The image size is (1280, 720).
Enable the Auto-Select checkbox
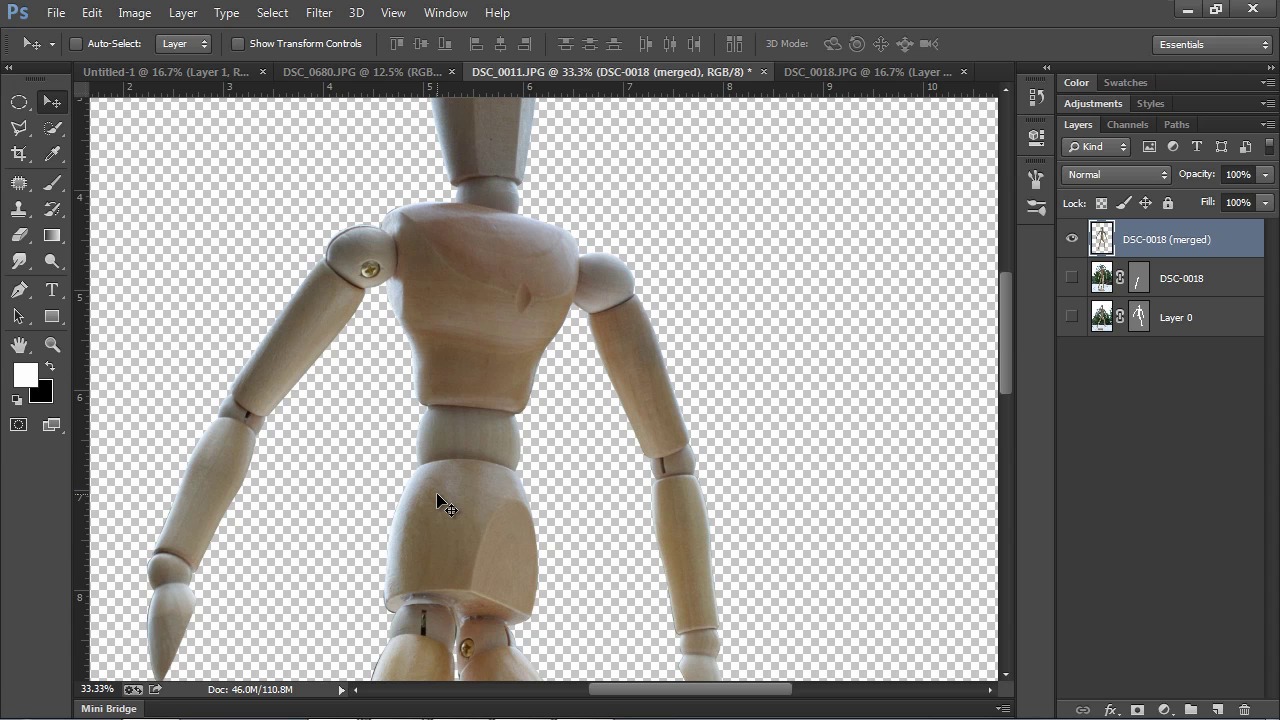pyautogui.click(x=76, y=44)
